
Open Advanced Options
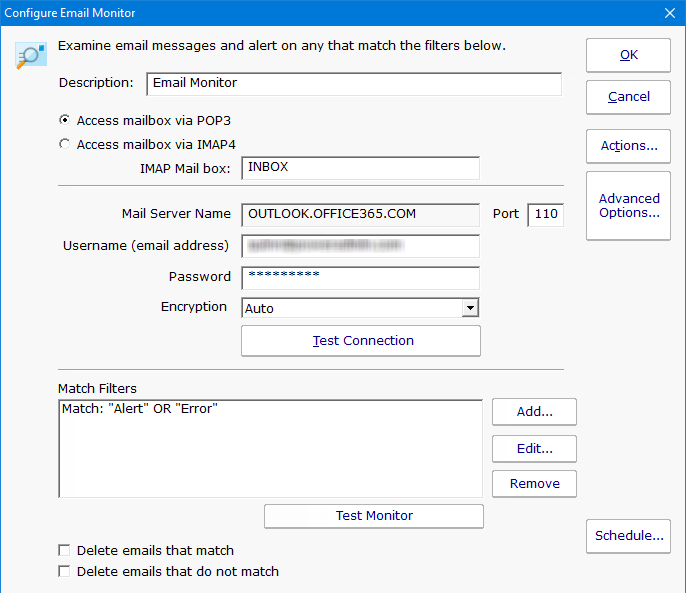tap(628, 206)
